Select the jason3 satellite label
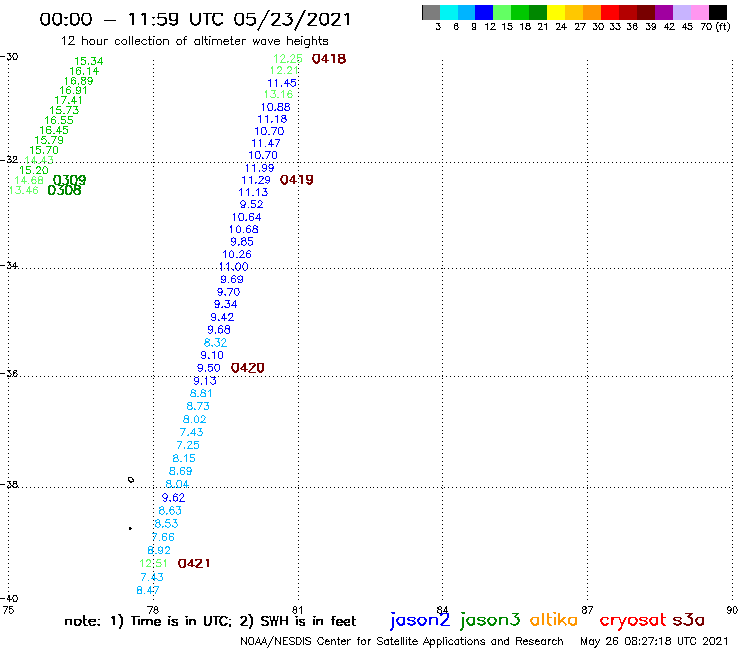Viewport: 740px width, 650px height. coord(490,620)
